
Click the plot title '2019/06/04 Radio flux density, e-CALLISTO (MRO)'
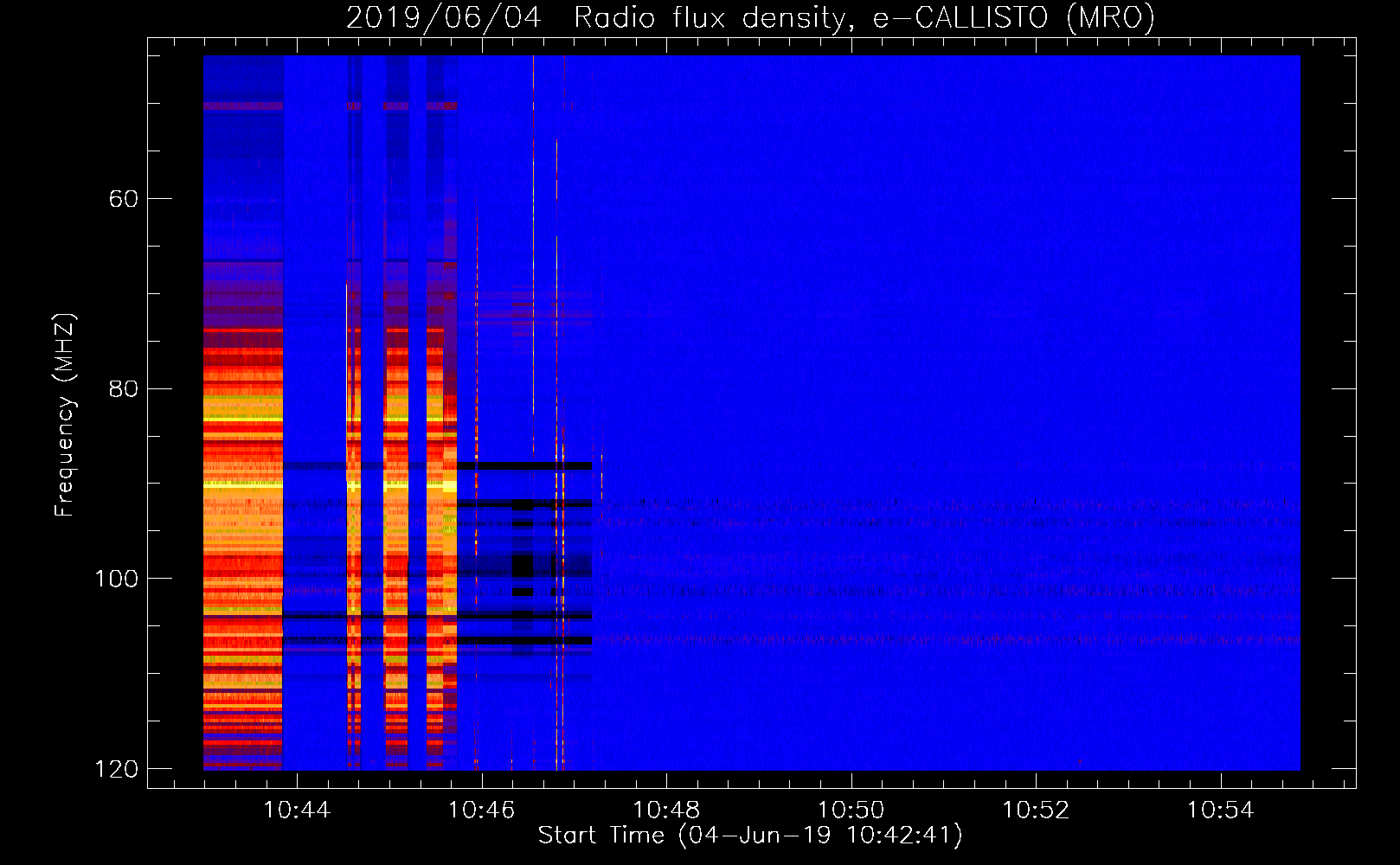(750, 18)
